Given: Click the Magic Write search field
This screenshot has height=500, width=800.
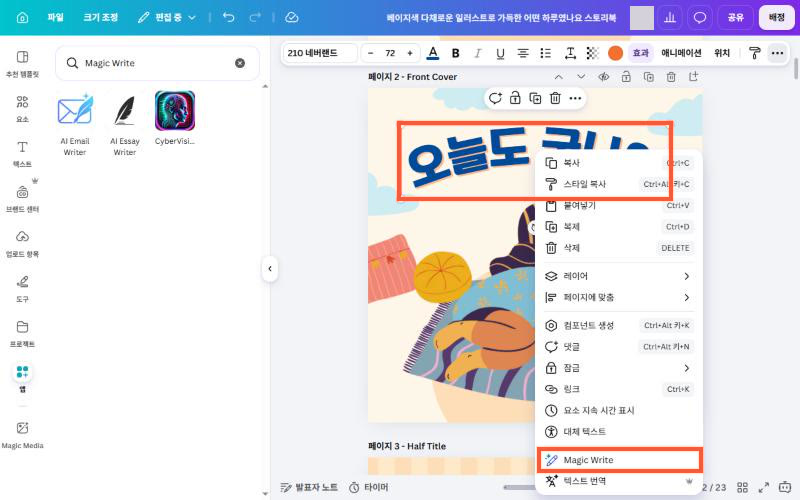Looking at the screenshot, I should [156, 63].
